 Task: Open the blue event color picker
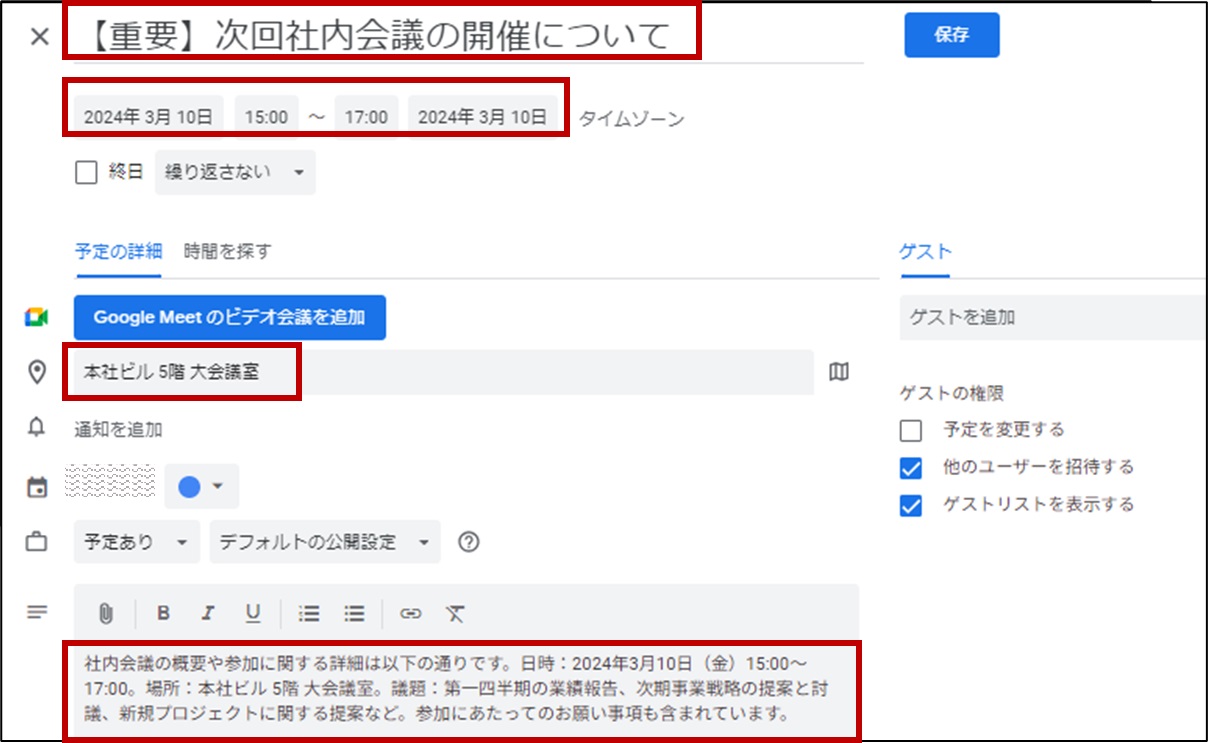point(201,487)
